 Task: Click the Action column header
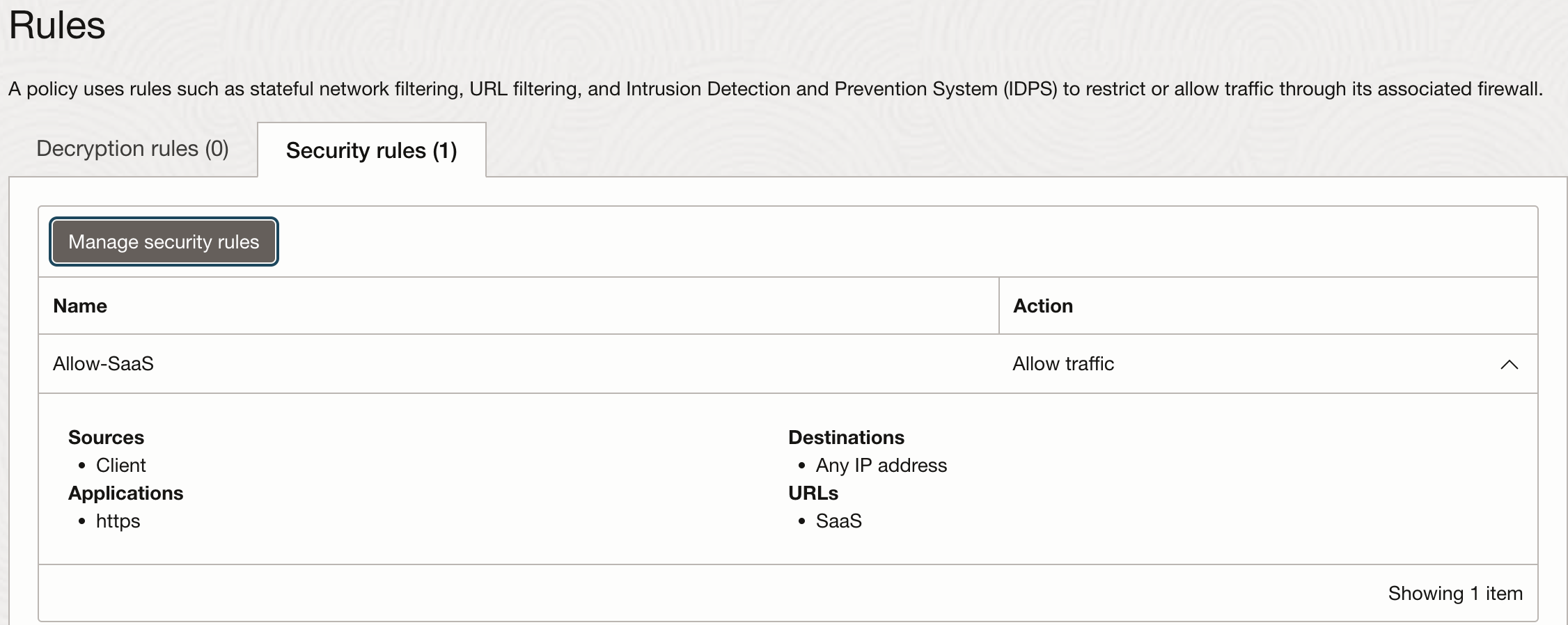click(1042, 306)
